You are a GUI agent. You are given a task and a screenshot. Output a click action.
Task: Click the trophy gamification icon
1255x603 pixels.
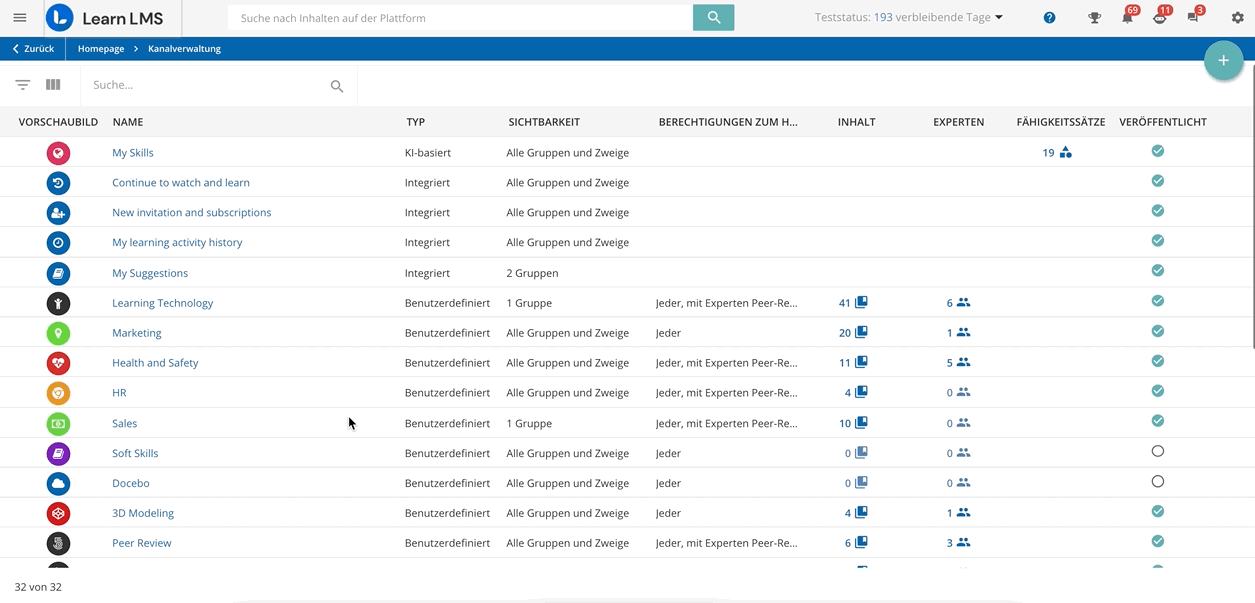(x=1094, y=18)
